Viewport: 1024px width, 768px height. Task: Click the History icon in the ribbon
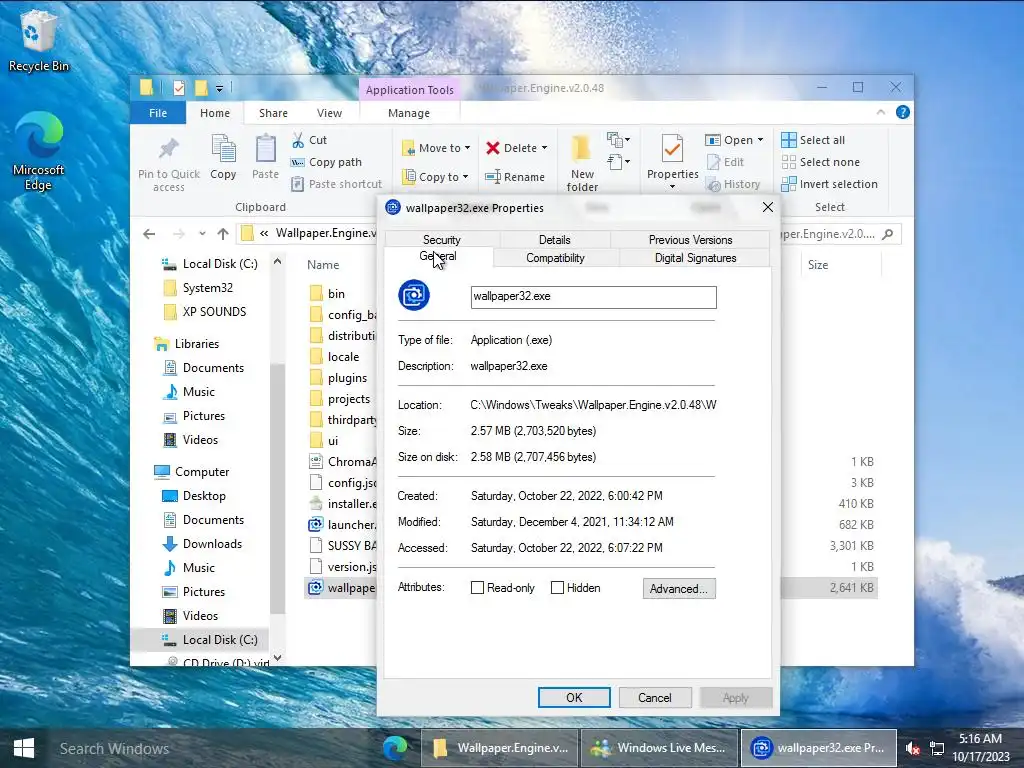tap(713, 185)
